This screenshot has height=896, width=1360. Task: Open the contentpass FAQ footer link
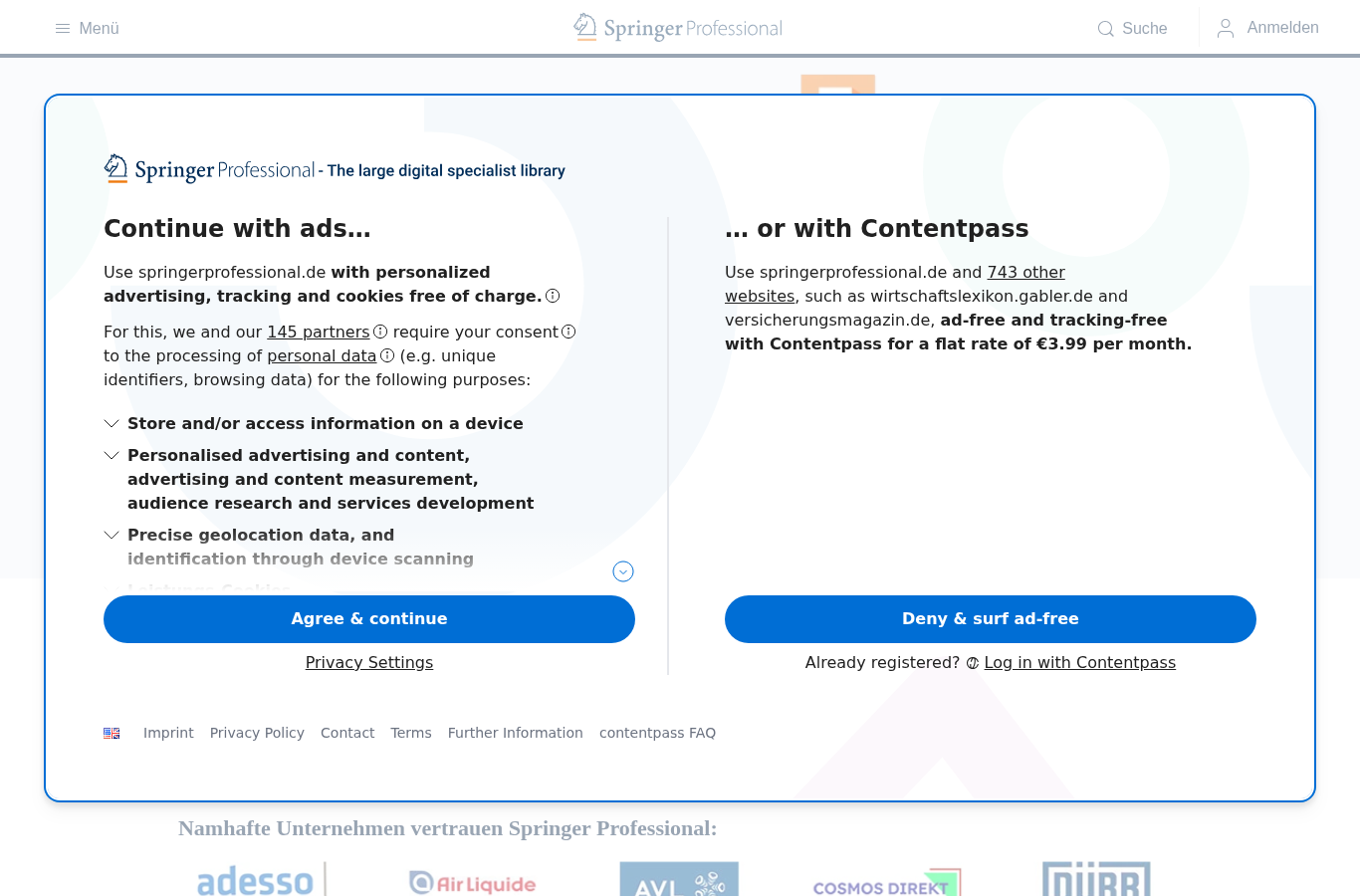[x=657, y=733]
